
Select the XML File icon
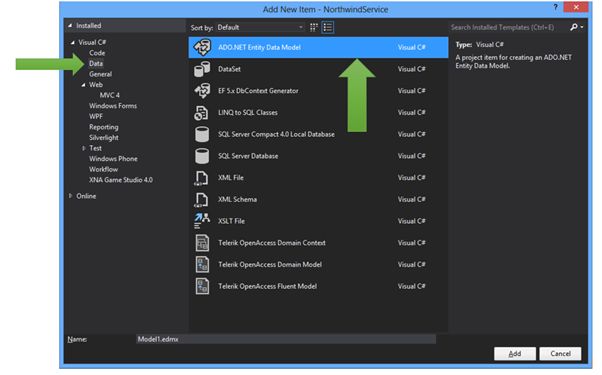tap(201, 178)
